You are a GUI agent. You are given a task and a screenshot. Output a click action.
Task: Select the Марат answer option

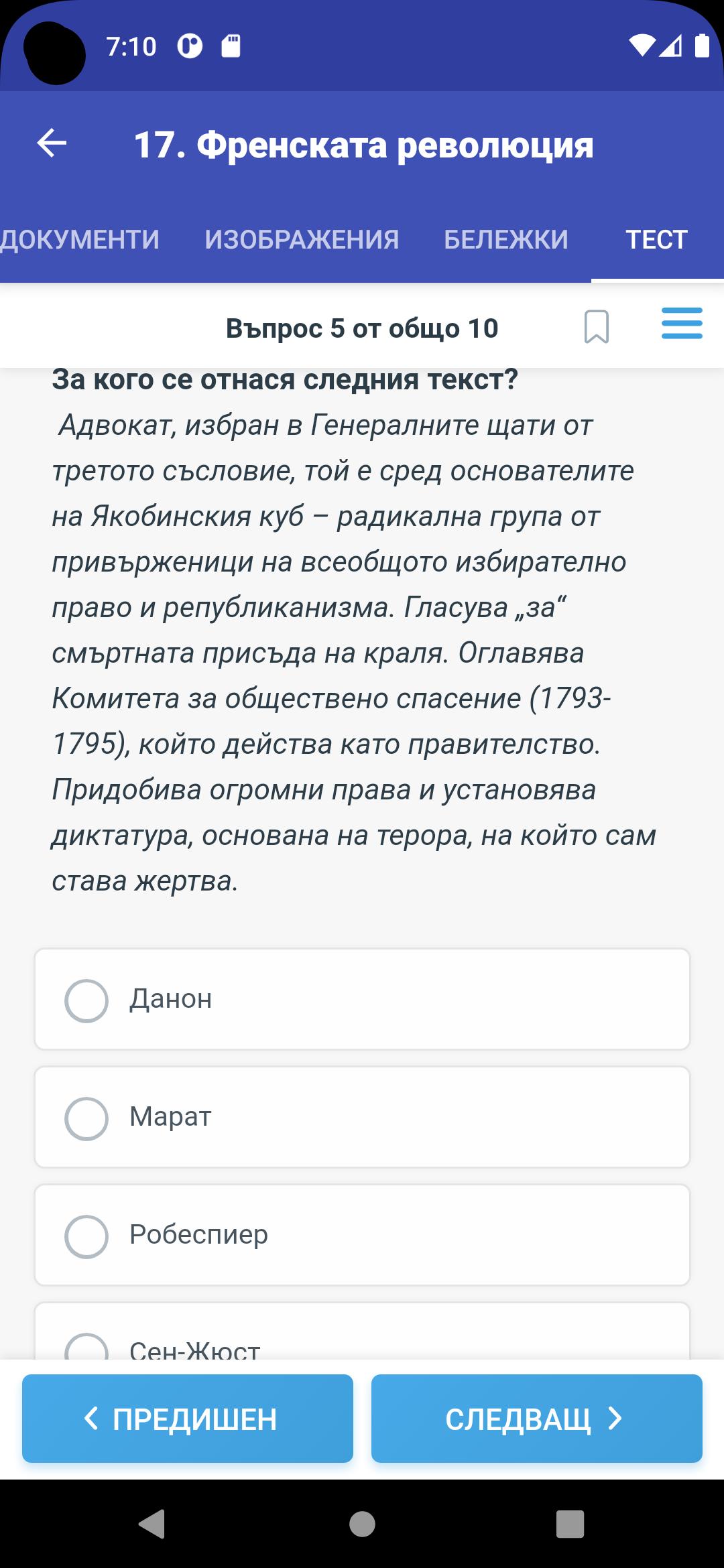tap(362, 1117)
